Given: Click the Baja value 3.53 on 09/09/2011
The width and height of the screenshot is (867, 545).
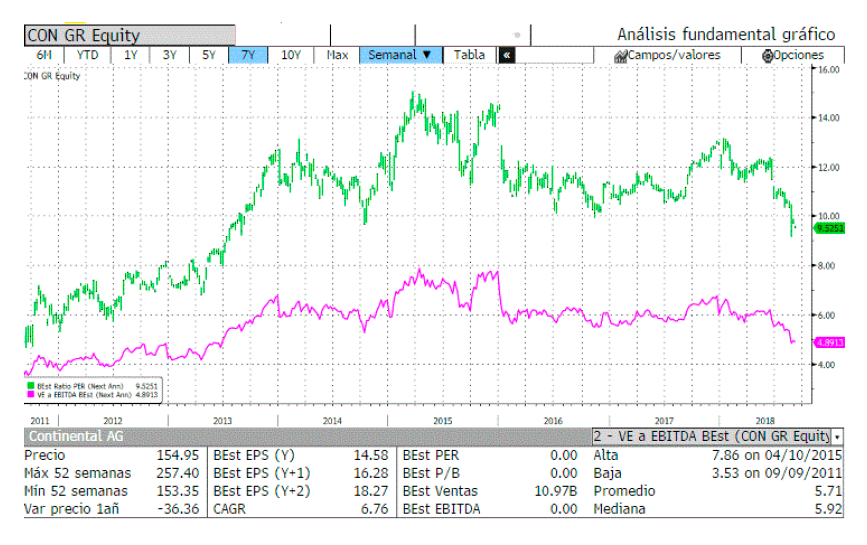Looking at the screenshot, I should click(777, 474).
